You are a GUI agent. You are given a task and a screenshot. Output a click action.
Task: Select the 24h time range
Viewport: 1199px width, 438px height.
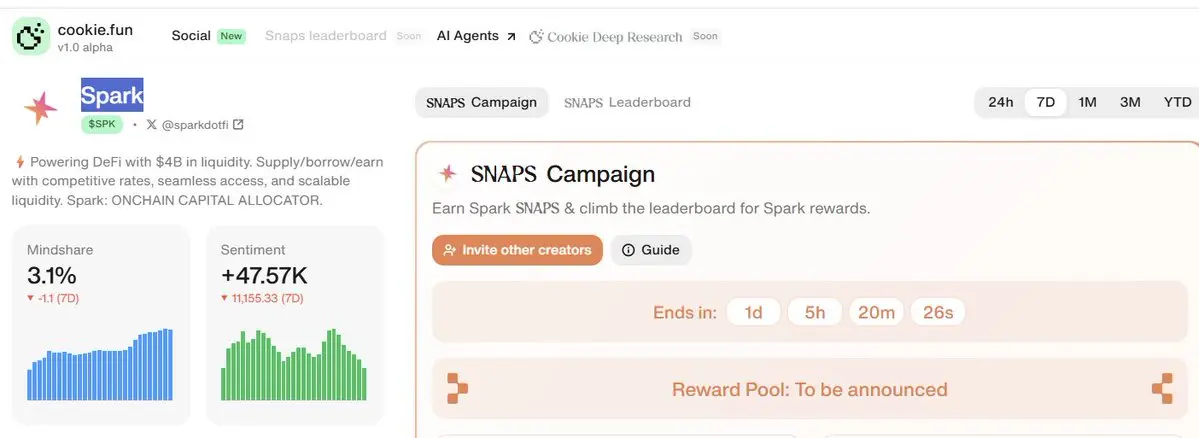1000,102
